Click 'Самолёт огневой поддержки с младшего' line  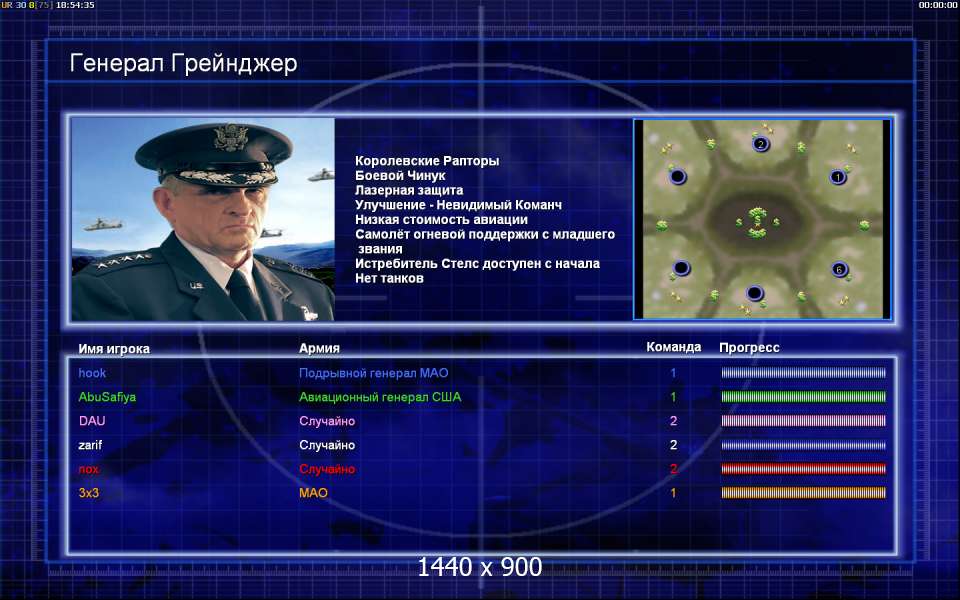coord(485,234)
